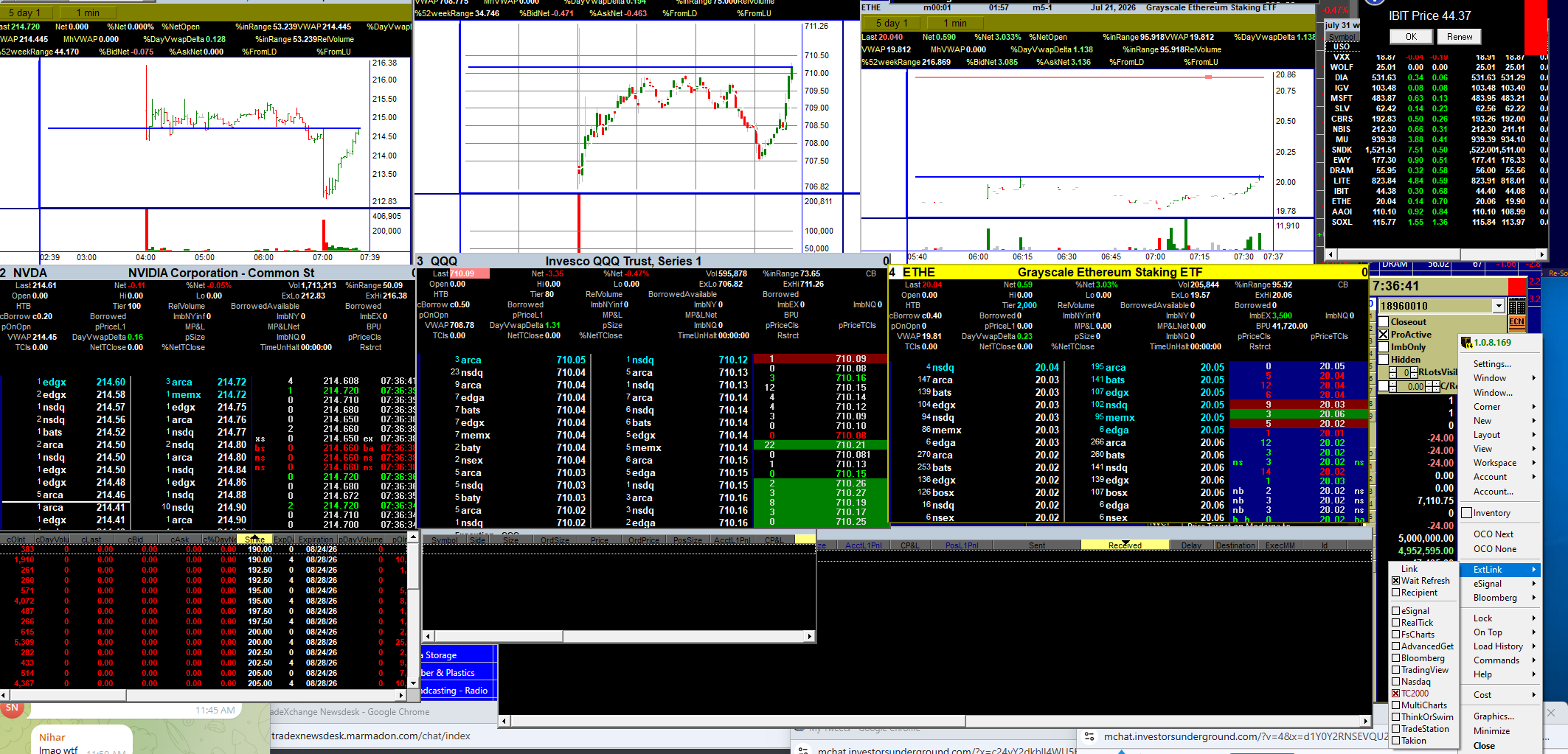Expand the Commands submenu
The image size is (1568, 754).
pyautogui.click(x=1500, y=660)
